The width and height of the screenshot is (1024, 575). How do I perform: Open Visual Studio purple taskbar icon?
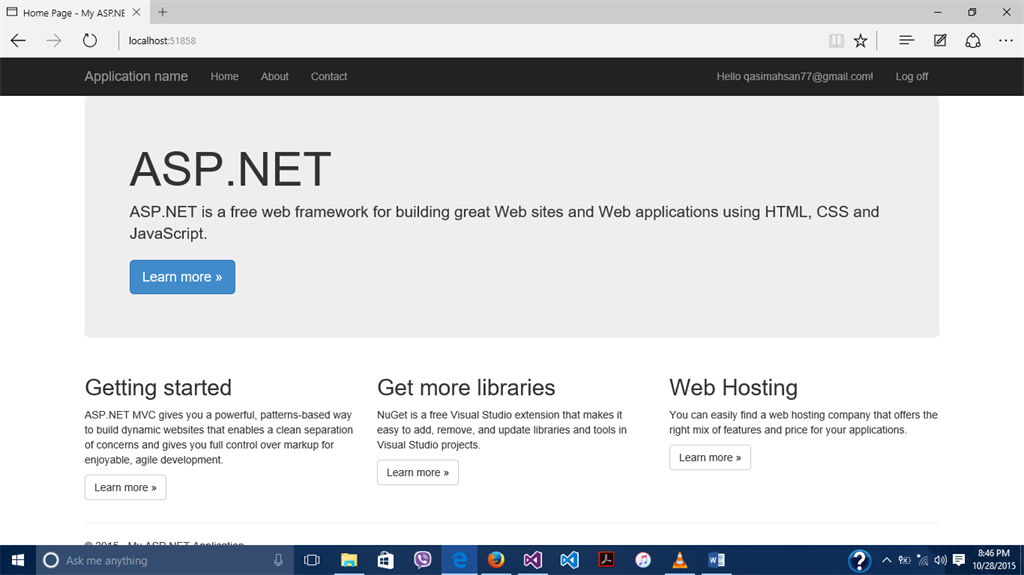(533, 560)
